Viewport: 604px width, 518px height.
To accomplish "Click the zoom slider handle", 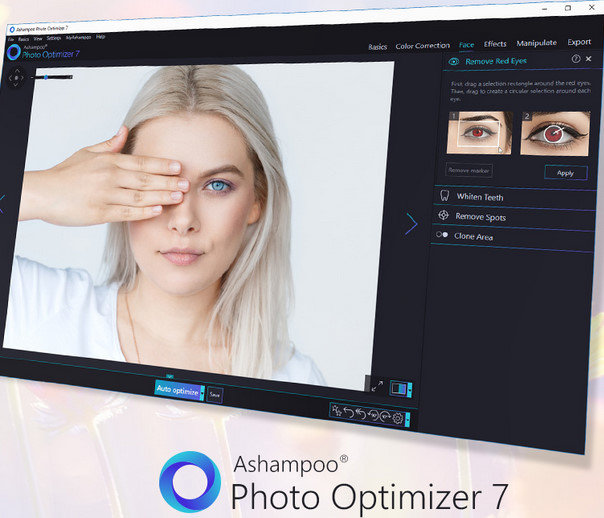I will [x=46, y=77].
